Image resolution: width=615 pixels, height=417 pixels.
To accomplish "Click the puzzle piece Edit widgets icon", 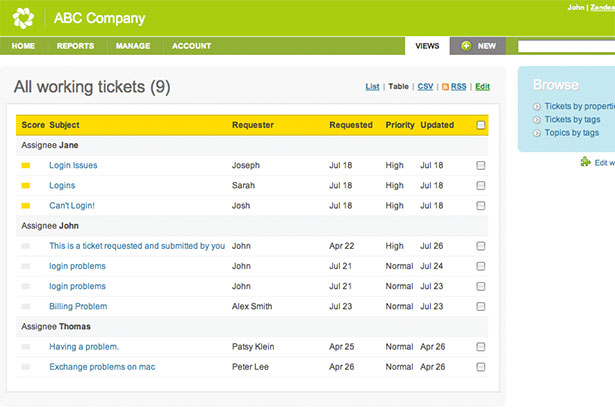I will pyautogui.click(x=586, y=162).
